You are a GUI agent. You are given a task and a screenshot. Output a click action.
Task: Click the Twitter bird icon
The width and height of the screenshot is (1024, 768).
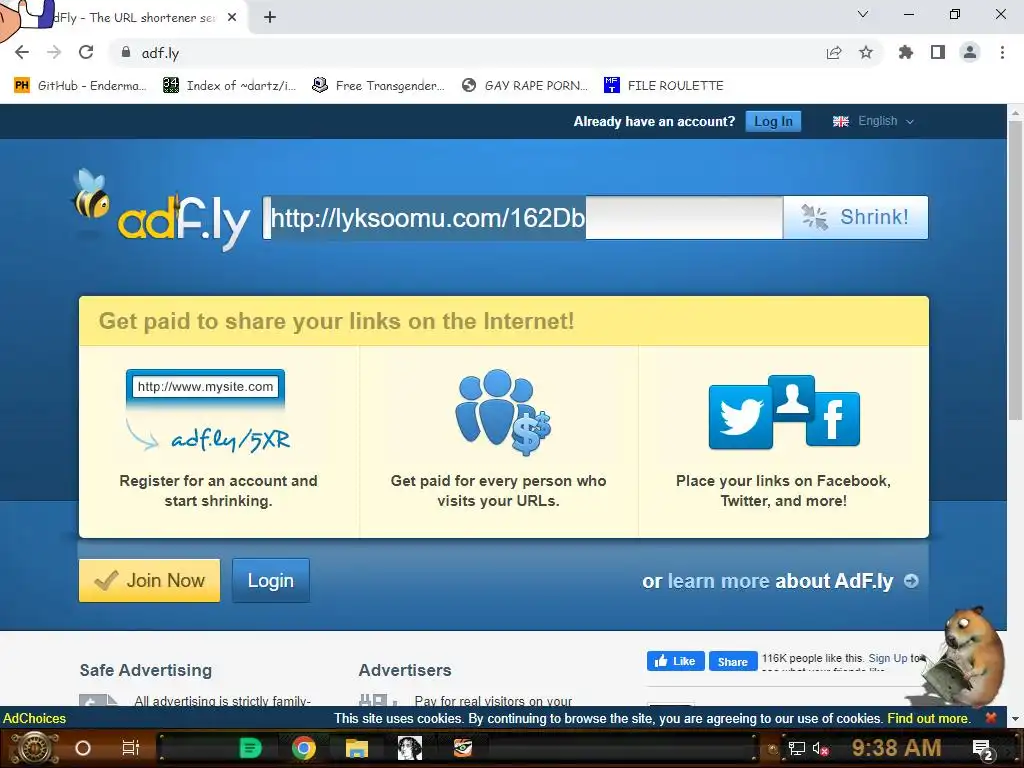point(741,417)
